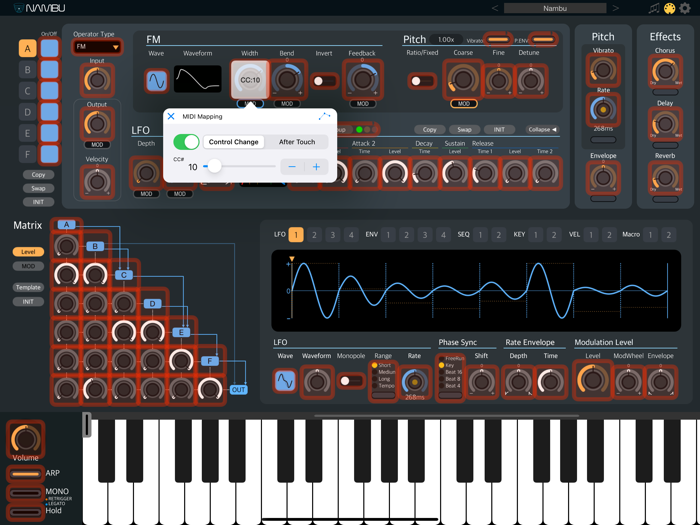The height and width of the screenshot is (525, 700).
Task: Select Matrix Level button
Action: click(28, 252)
